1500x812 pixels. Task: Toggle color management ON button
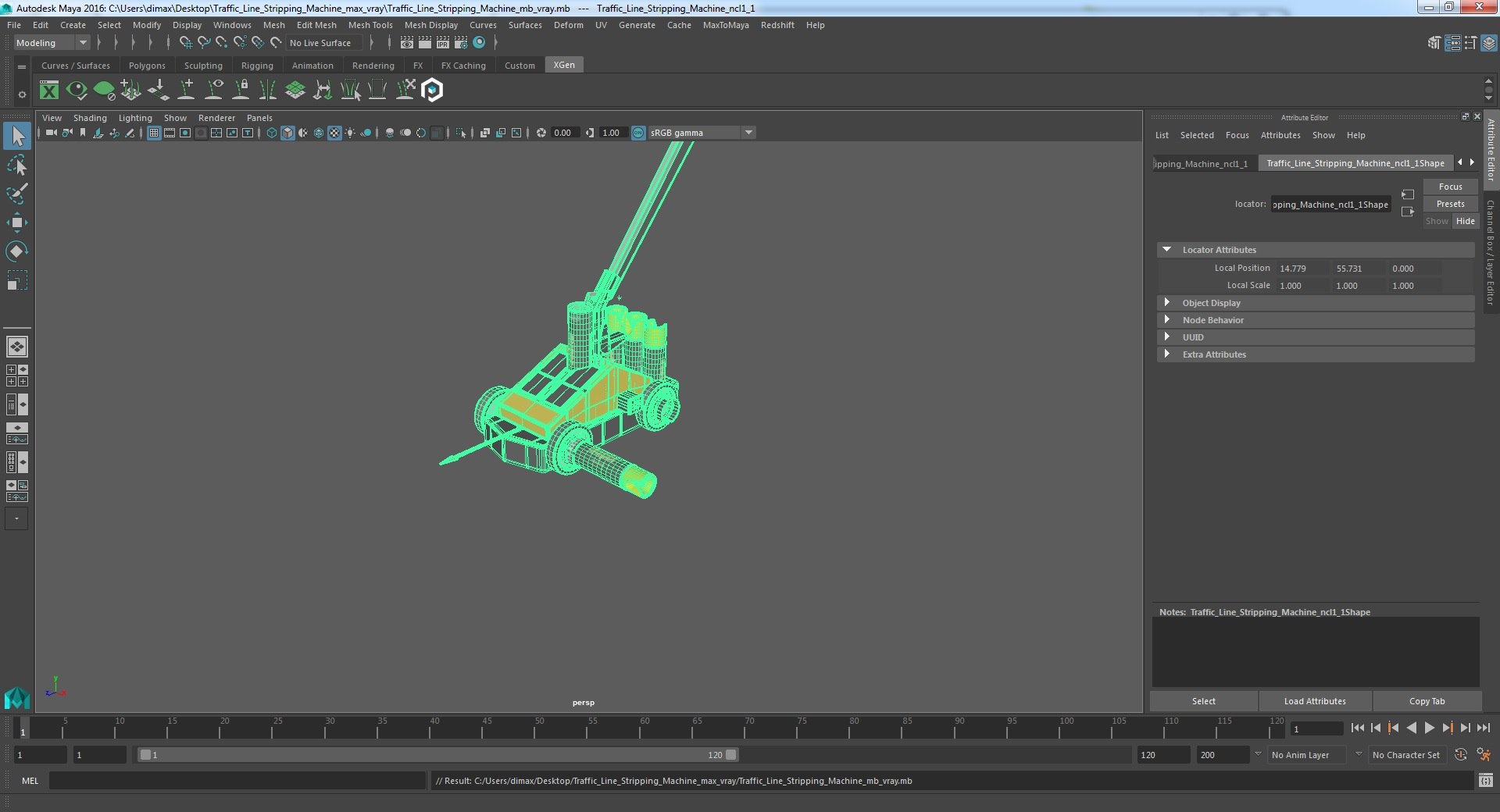point(638,133)
